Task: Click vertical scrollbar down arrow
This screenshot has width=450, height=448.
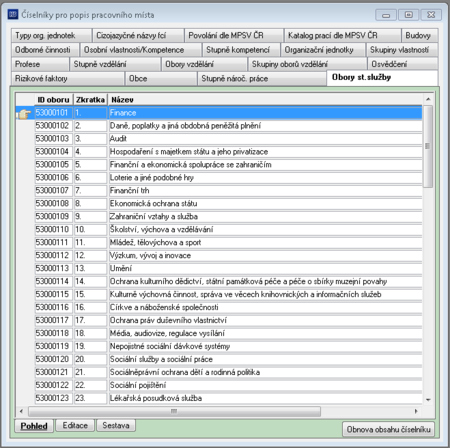Action: coord(428,399)
